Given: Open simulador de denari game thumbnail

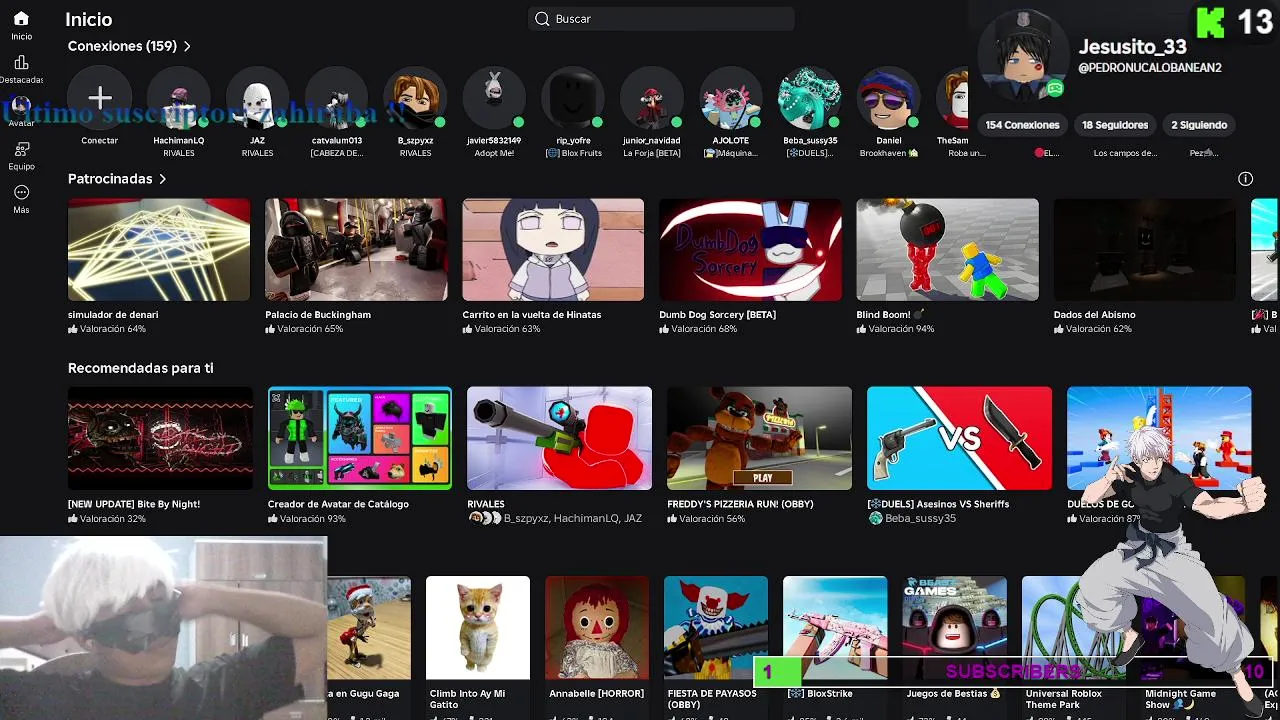Looking at the screenshot, I should [159, 250].
